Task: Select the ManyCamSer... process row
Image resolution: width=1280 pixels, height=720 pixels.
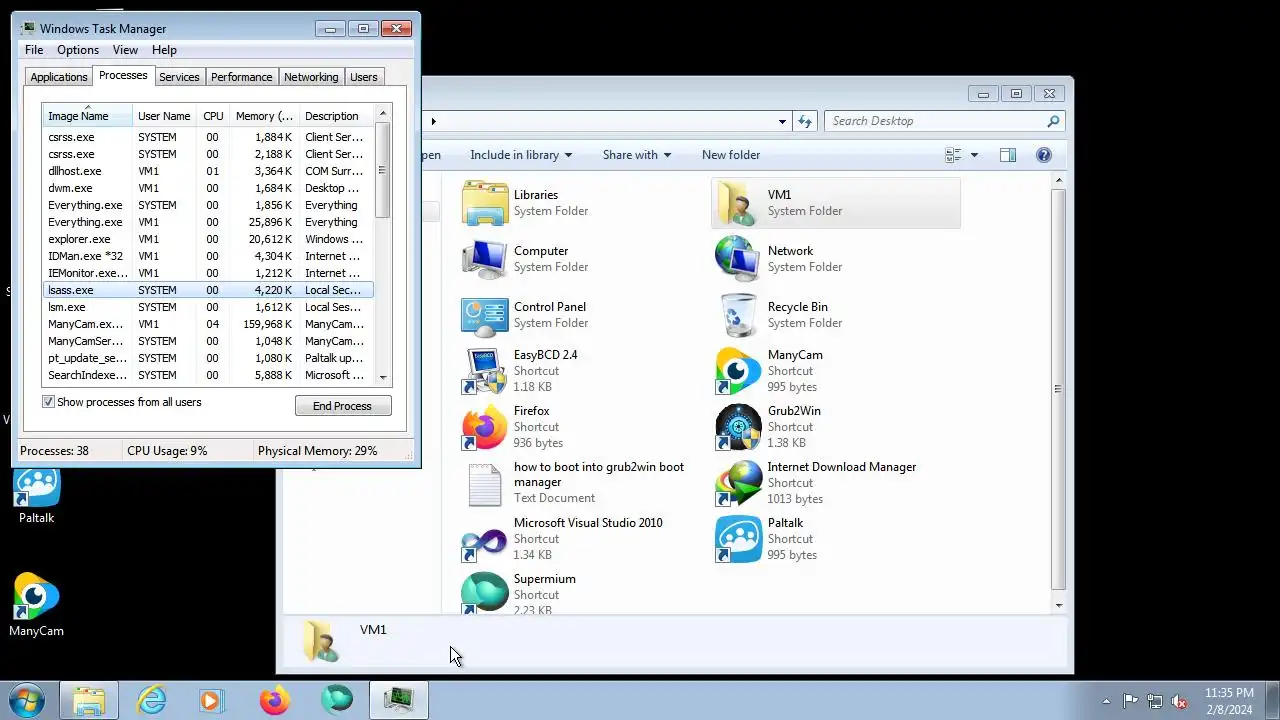Action: [208, 341]
